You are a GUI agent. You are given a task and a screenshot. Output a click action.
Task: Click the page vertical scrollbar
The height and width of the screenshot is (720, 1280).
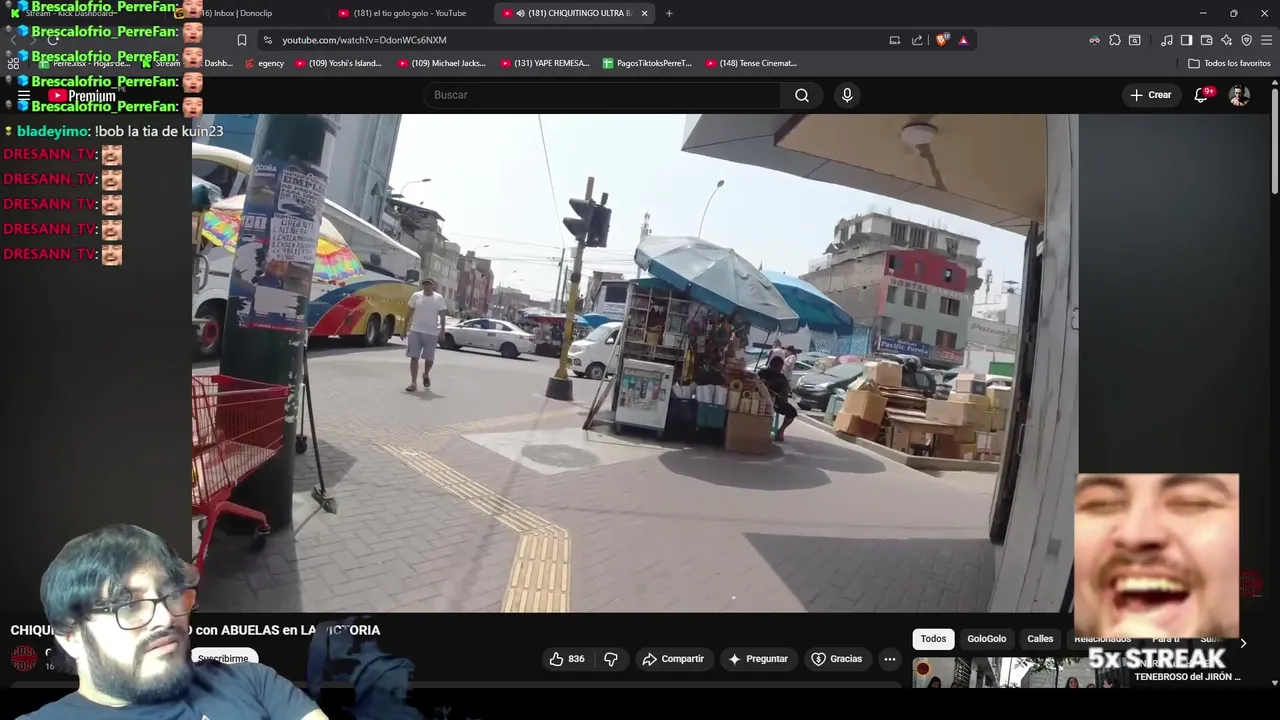(x=1274, y=140)
